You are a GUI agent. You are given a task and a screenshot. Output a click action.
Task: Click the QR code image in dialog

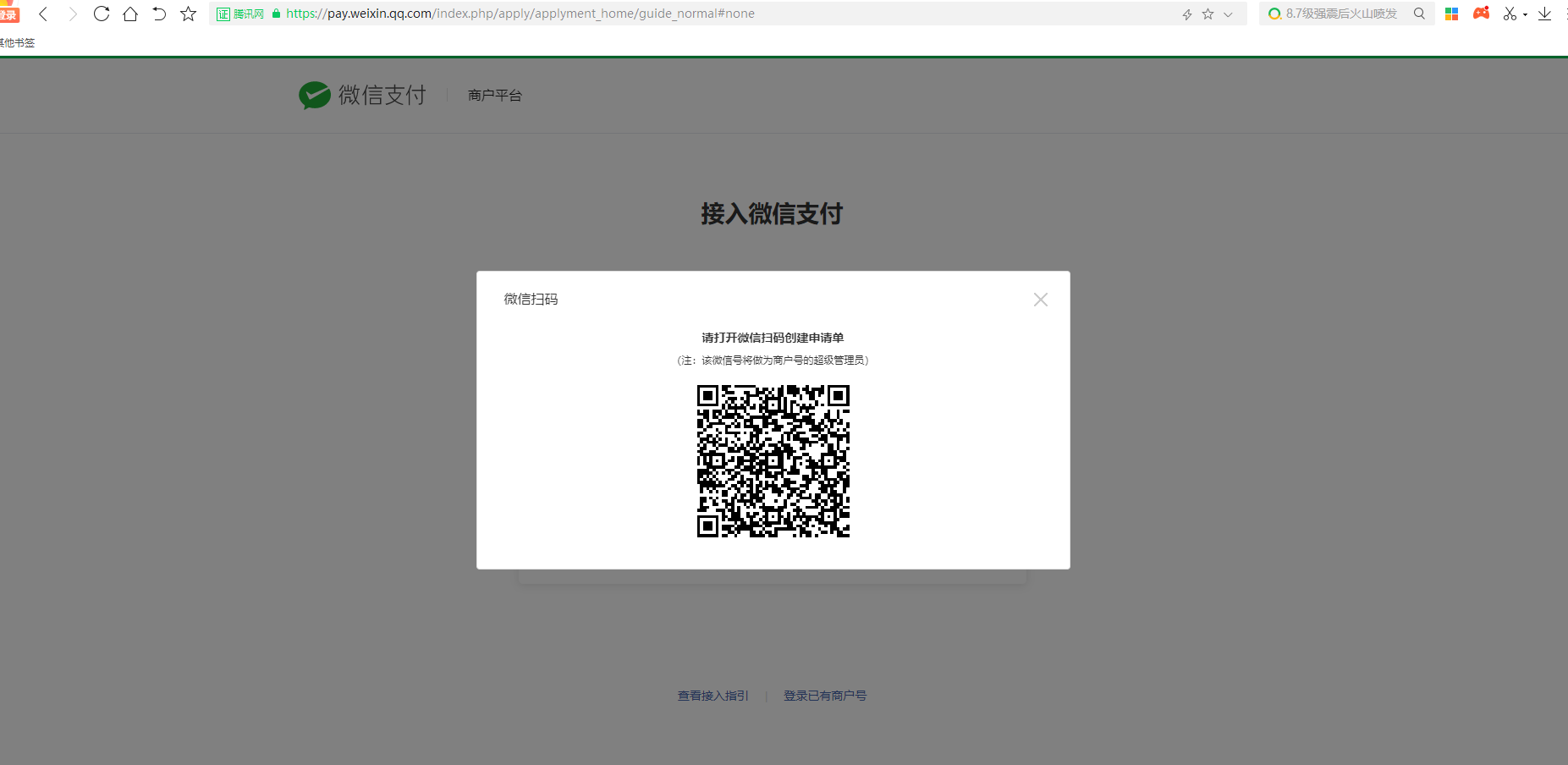(x=773, y=461)
